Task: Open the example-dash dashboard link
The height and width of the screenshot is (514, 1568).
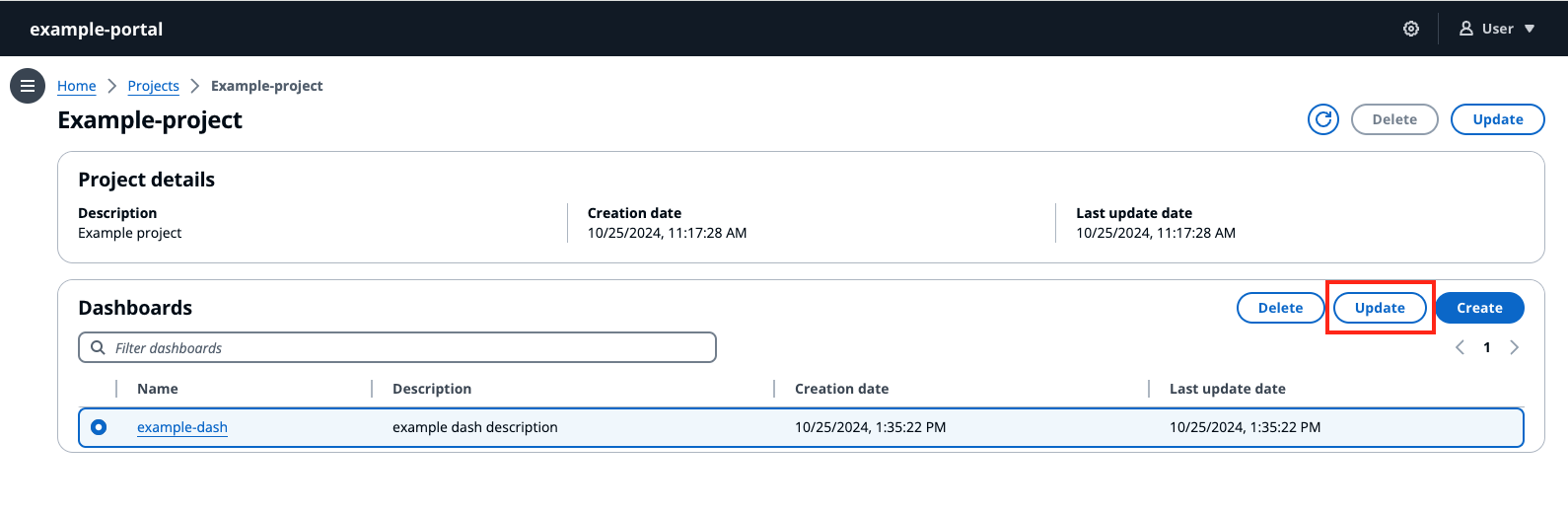Action: 182,427
